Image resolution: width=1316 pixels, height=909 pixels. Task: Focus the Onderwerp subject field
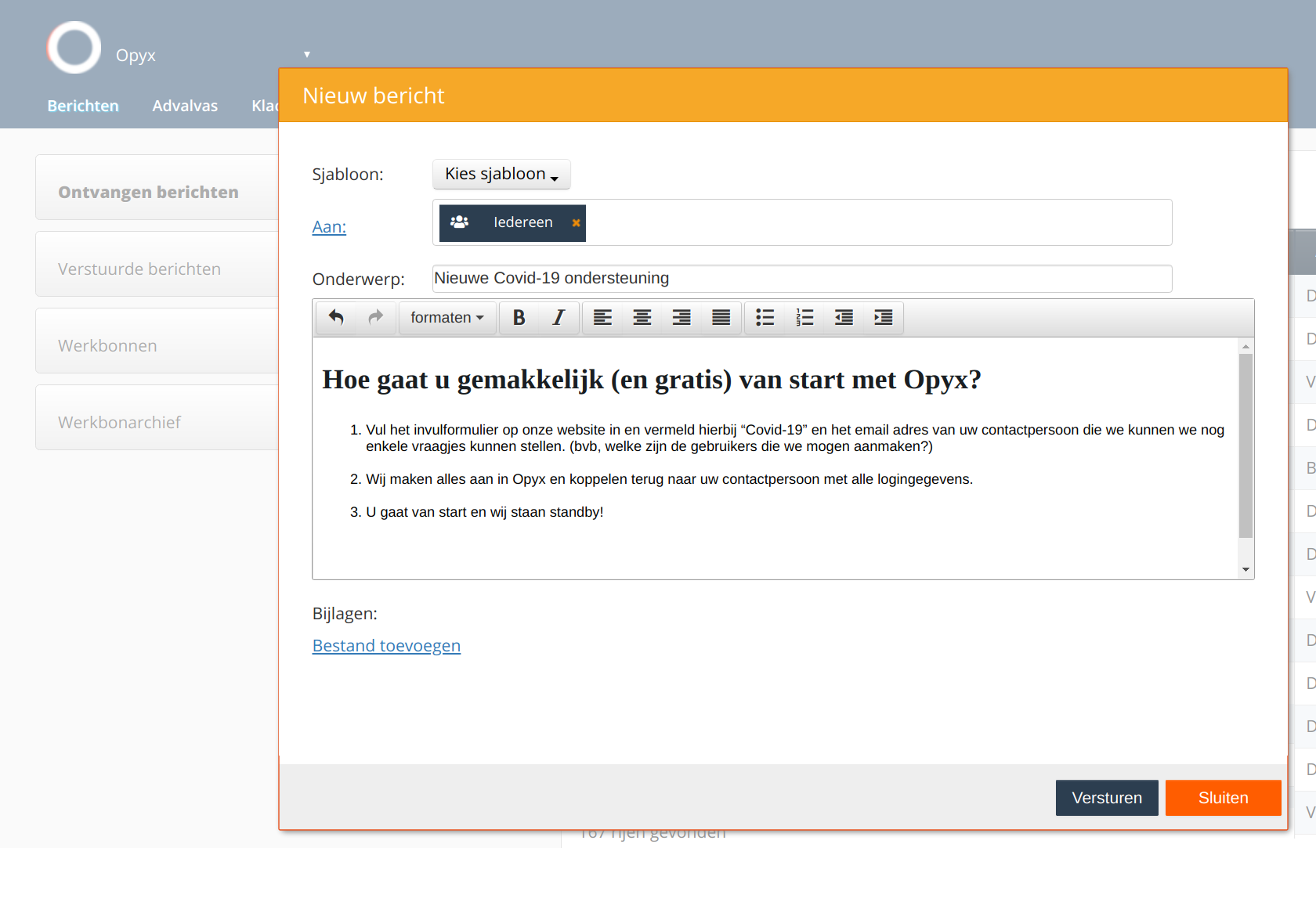(802, 279)
